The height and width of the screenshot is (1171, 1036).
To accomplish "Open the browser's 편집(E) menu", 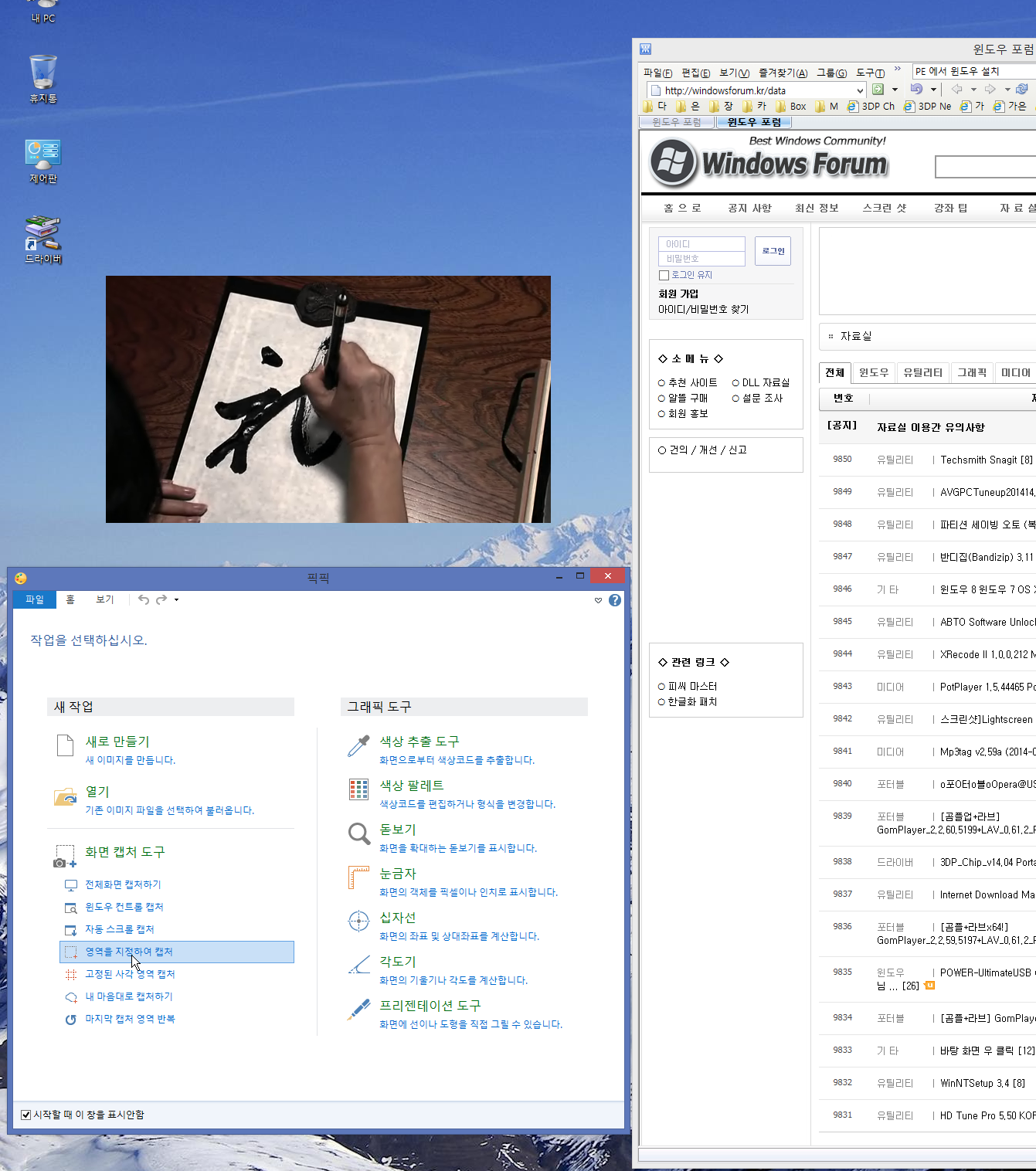I will [x=696, y=73].
